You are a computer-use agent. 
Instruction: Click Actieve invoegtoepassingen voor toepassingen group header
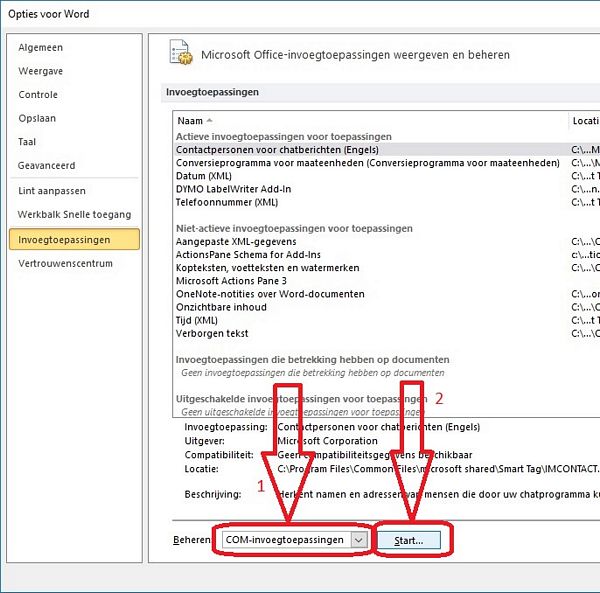(x=284, y=137)
